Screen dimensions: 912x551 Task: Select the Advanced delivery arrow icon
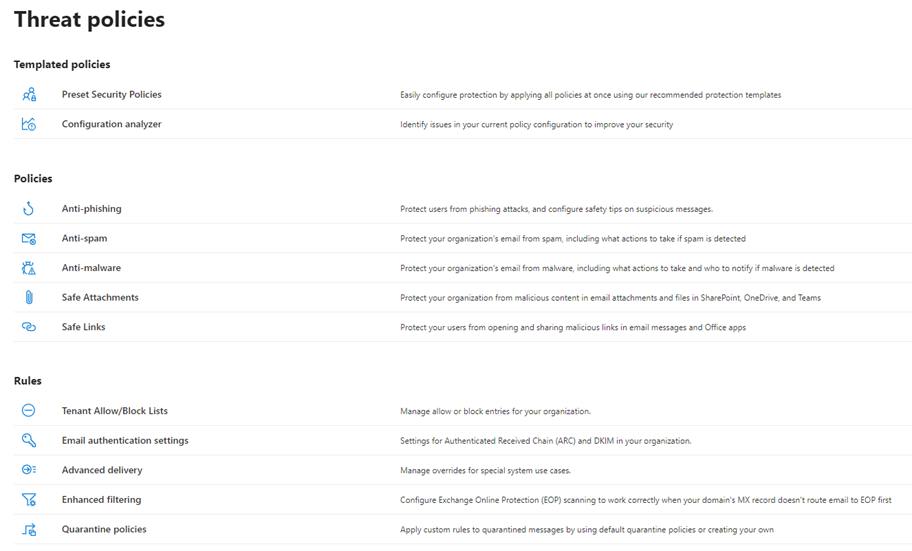[x=28, y=470]
